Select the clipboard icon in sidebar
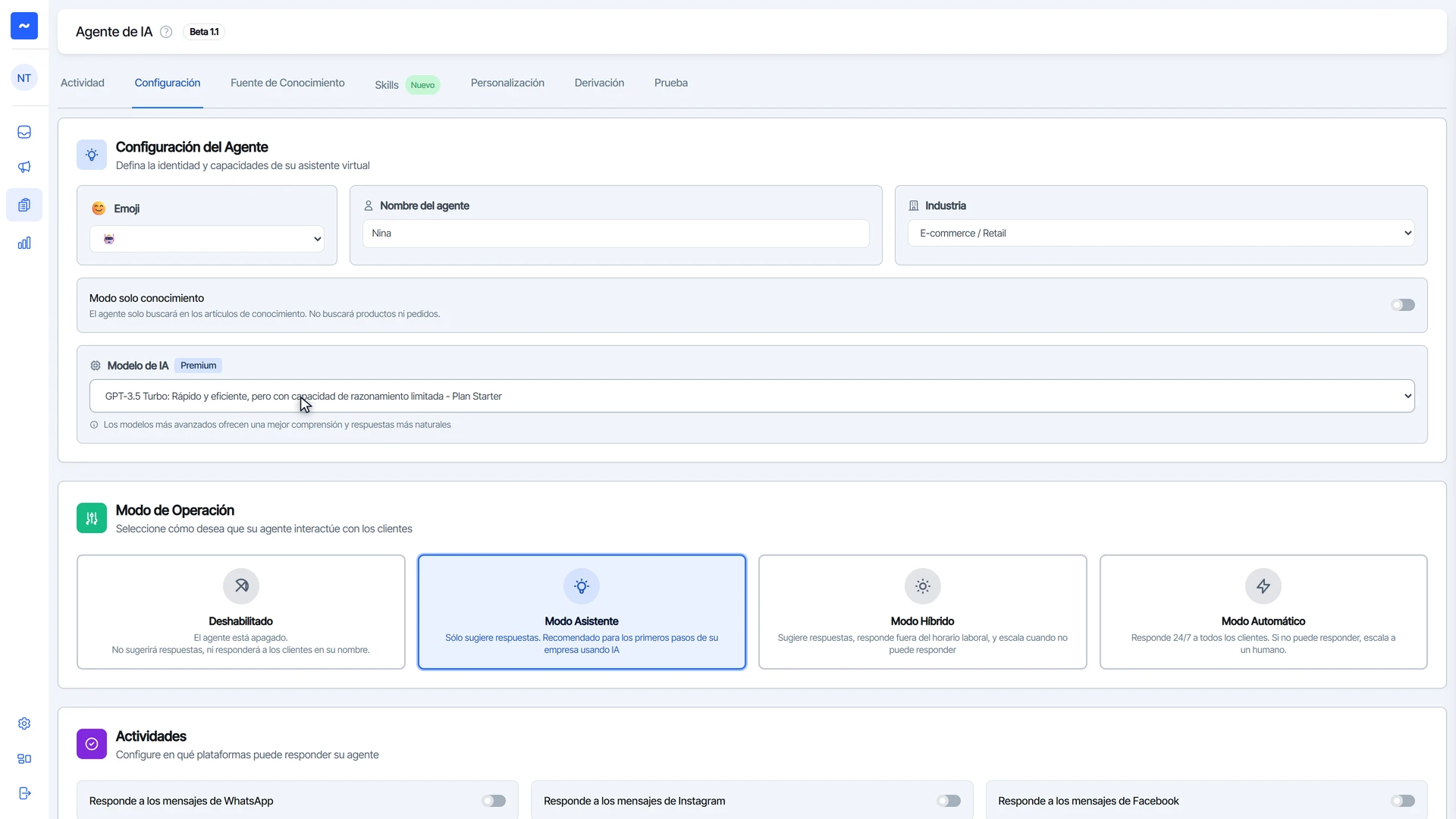 point(24,205)
